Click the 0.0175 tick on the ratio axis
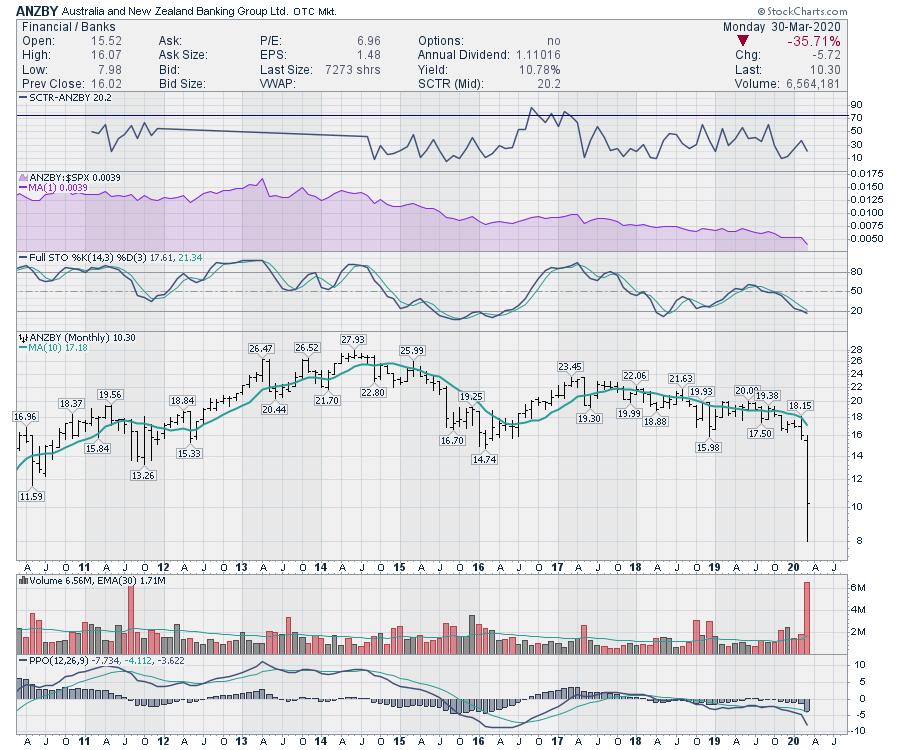This screenshot has height=750, width=900. click(x=867, y=173)
